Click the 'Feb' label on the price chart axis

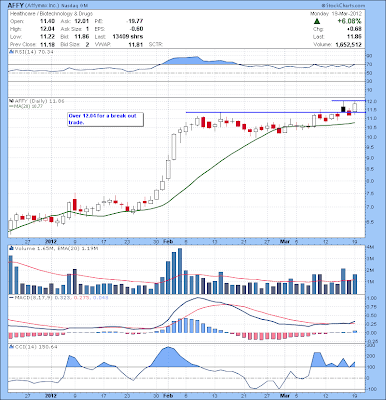[x=168, y=241]
